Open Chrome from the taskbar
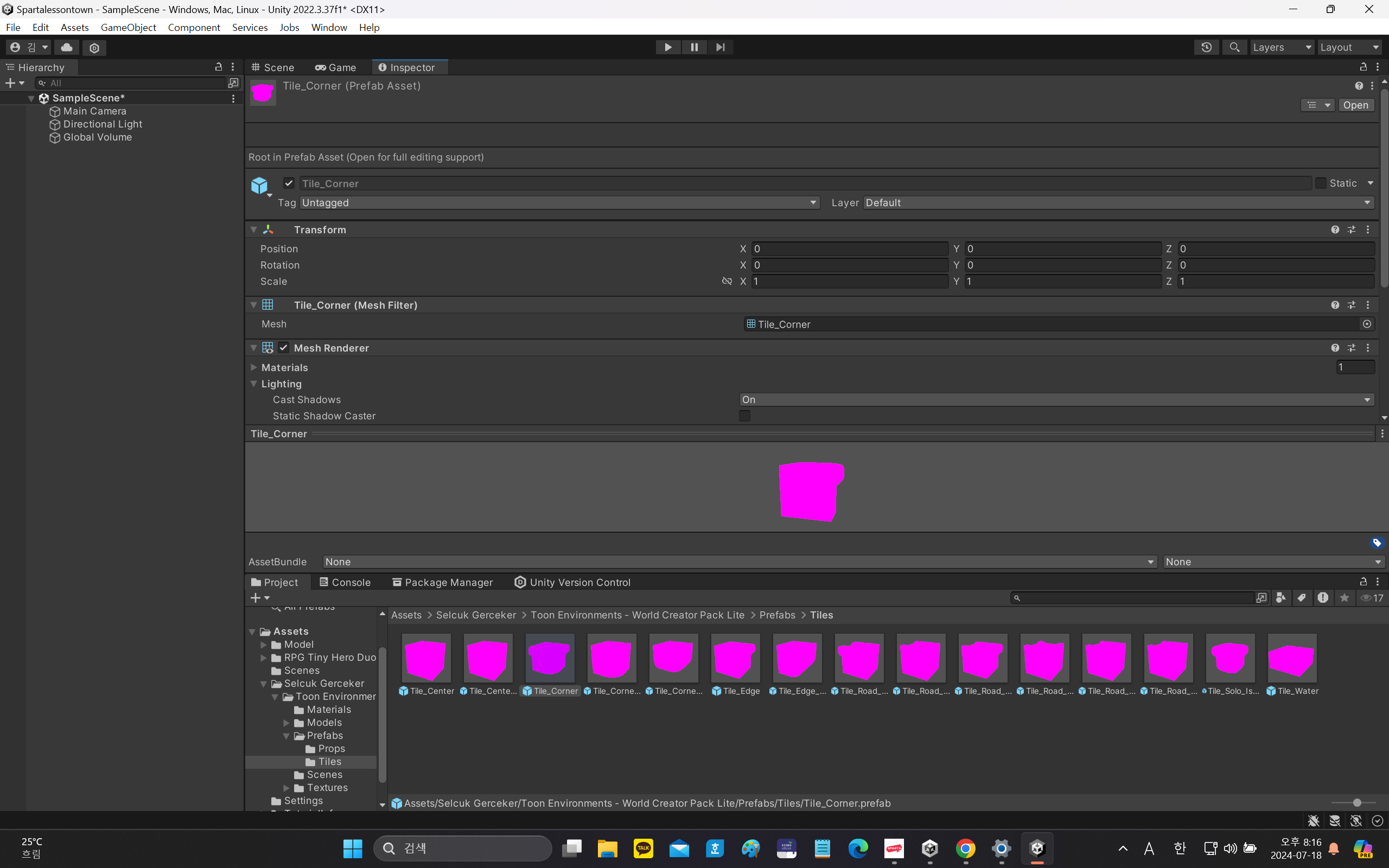Screen dimensions: 1389x868 (x=965, y=848)
